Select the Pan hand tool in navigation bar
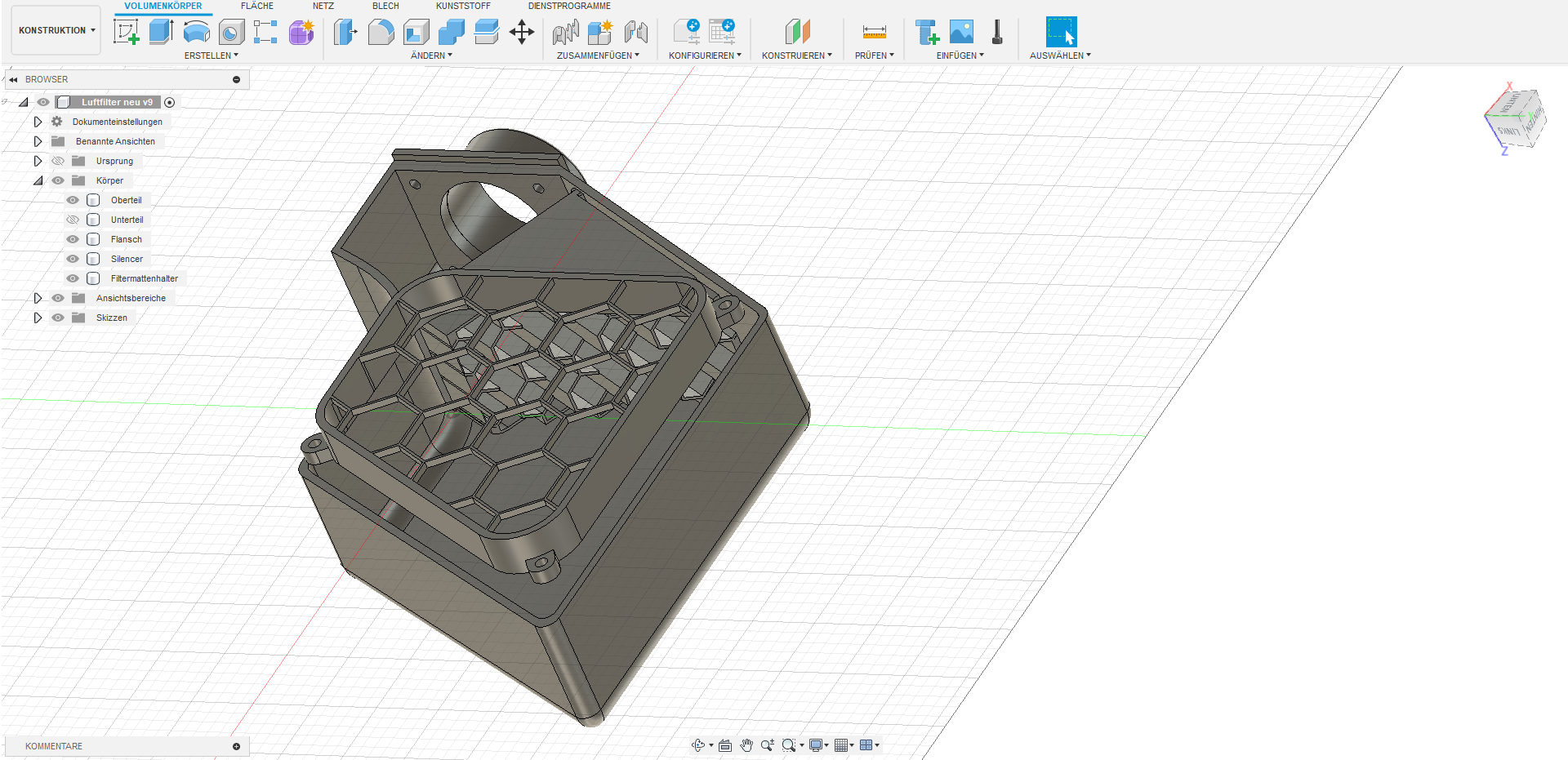The height and width of the screenshot is (760, 1568). point(746,745)
